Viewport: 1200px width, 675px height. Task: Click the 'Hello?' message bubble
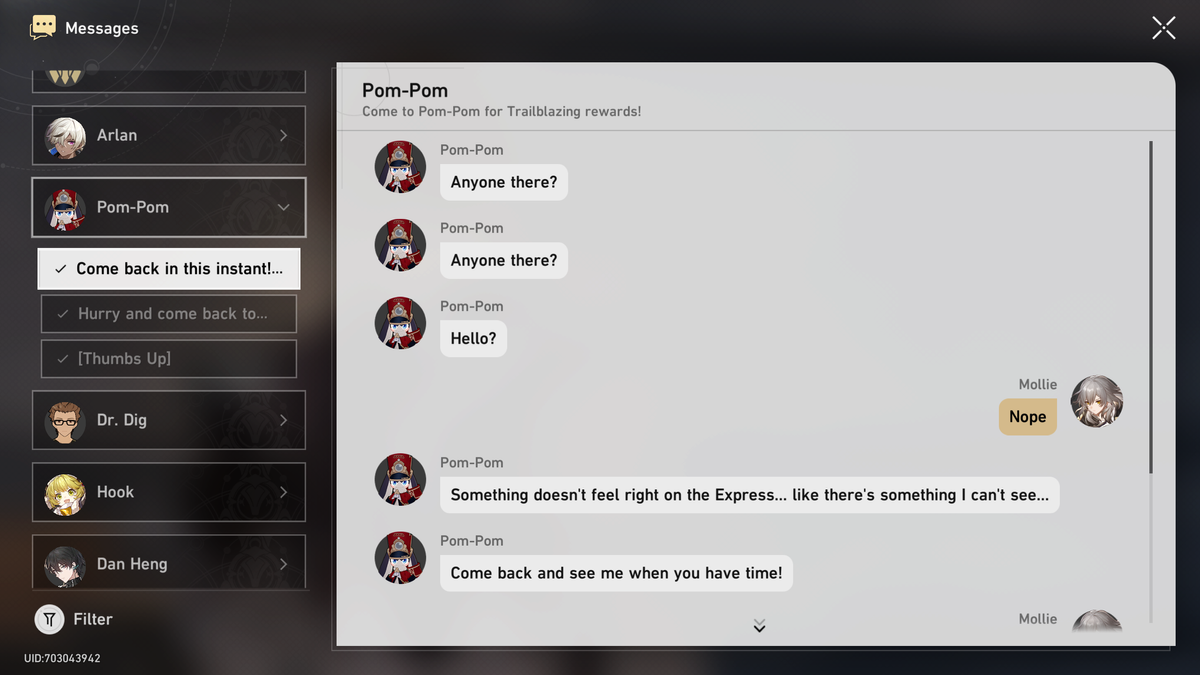pyautogui.click(x=474, y=339)
